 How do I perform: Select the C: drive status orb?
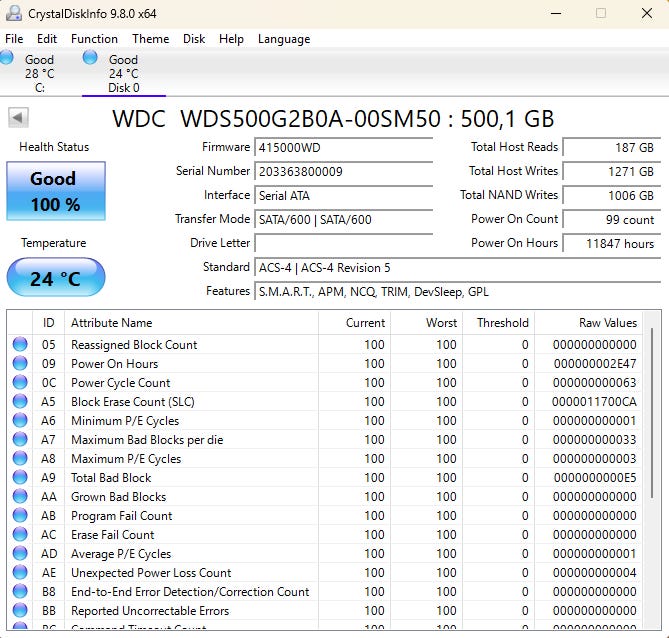point(7,58)
